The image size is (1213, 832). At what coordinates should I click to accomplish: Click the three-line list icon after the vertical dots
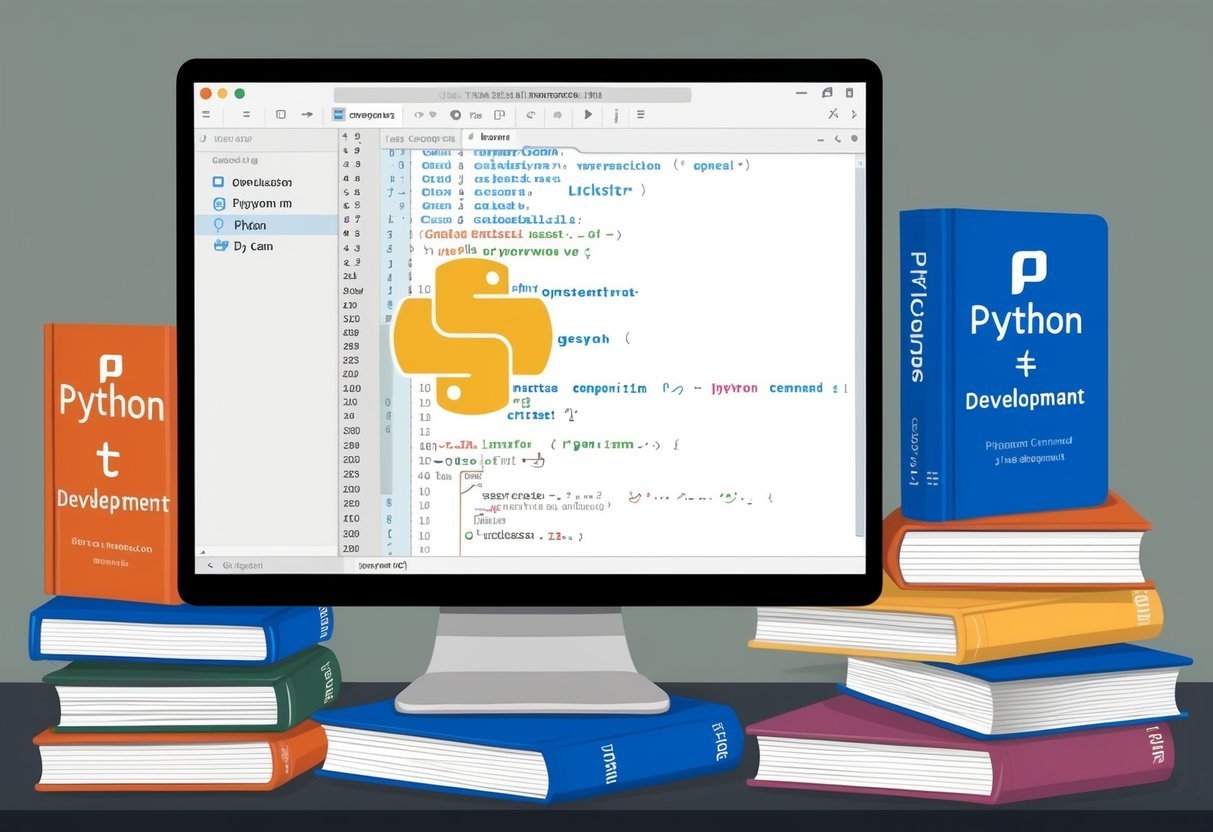(640, 115)
